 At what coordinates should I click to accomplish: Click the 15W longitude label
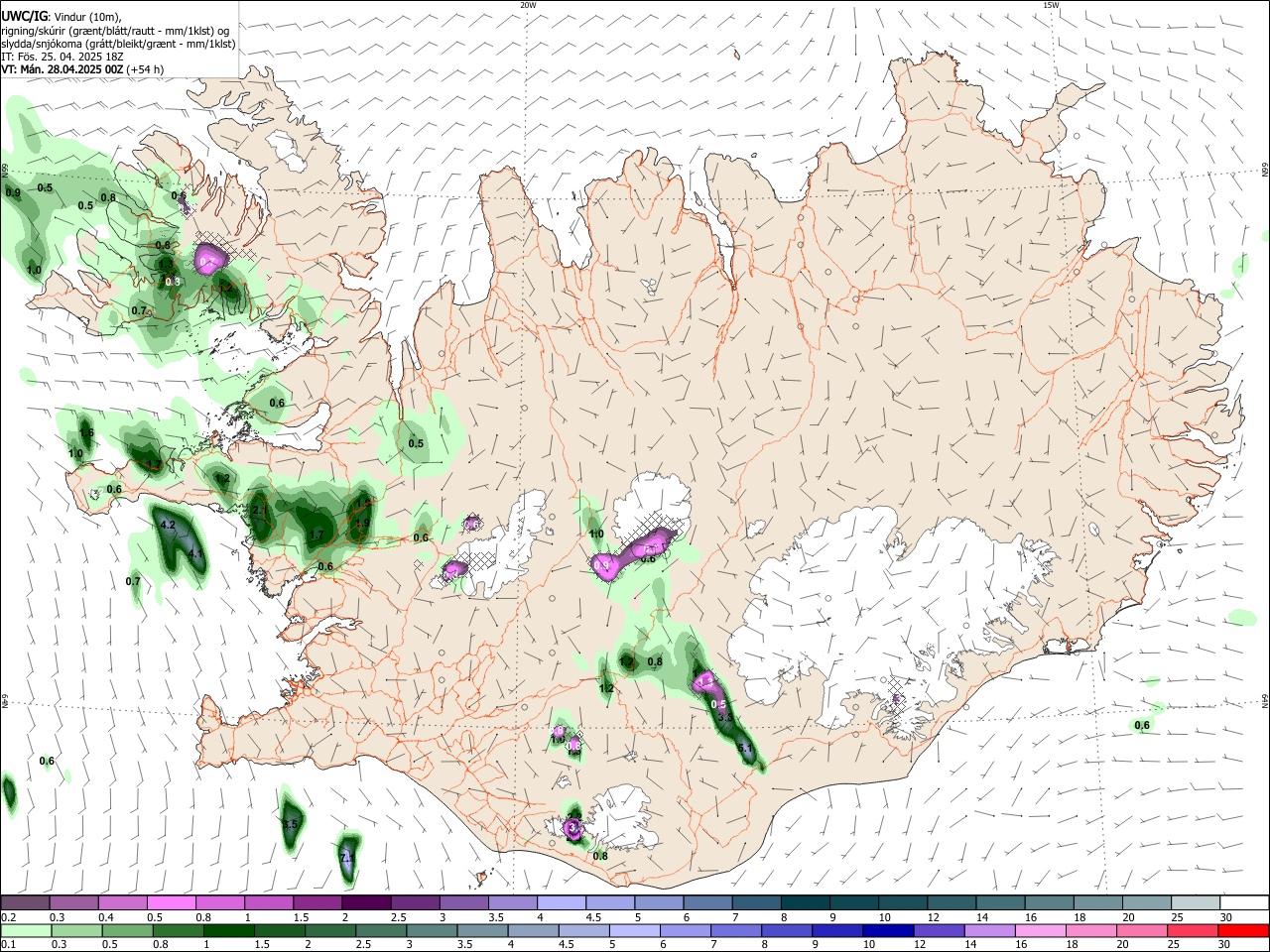[x=1051, y=5]
